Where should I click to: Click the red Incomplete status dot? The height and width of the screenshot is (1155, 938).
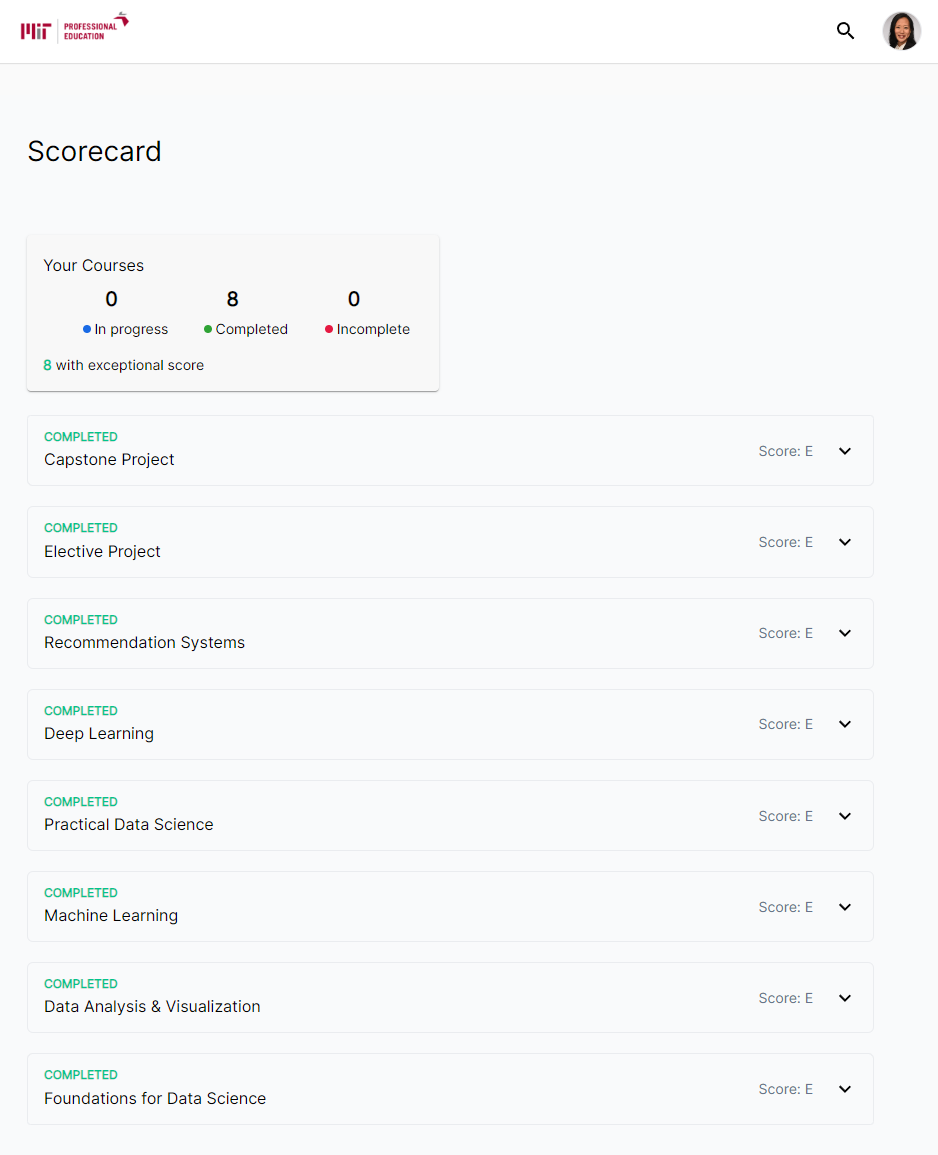coord(329,329)
